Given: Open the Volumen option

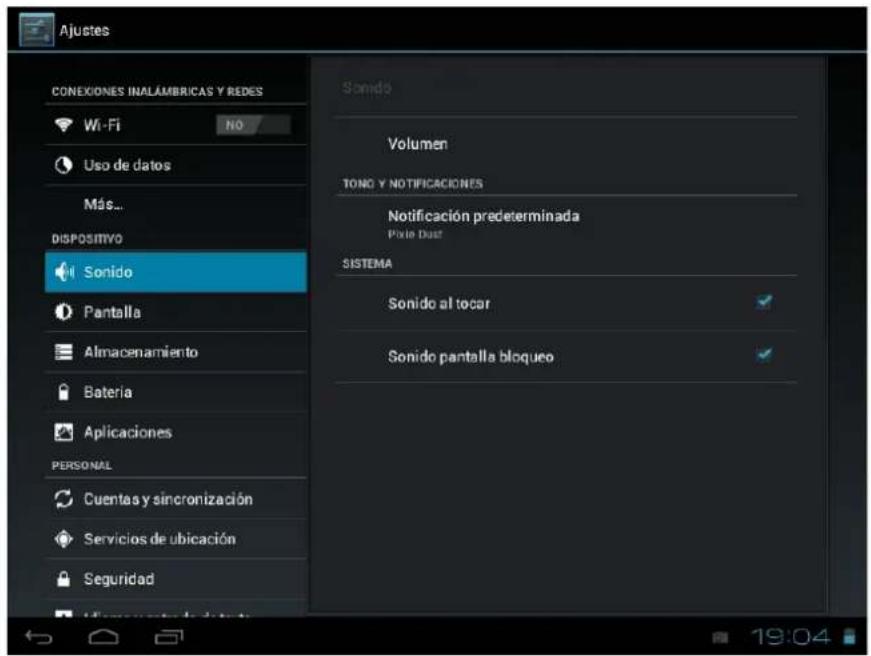Looking at the screenshot, I should (566, 144).
